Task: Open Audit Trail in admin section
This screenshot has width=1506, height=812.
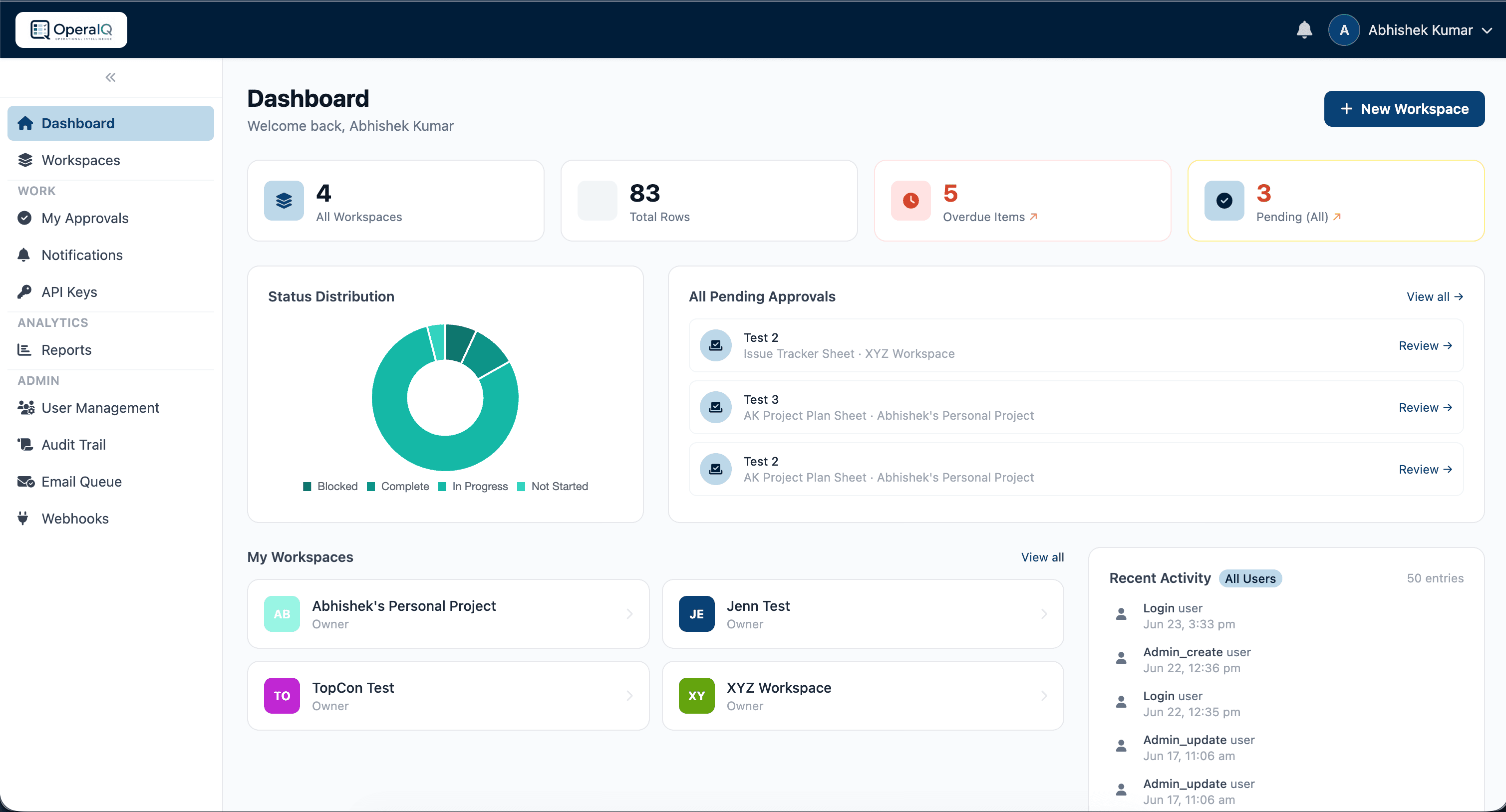Action: (110, 444)
